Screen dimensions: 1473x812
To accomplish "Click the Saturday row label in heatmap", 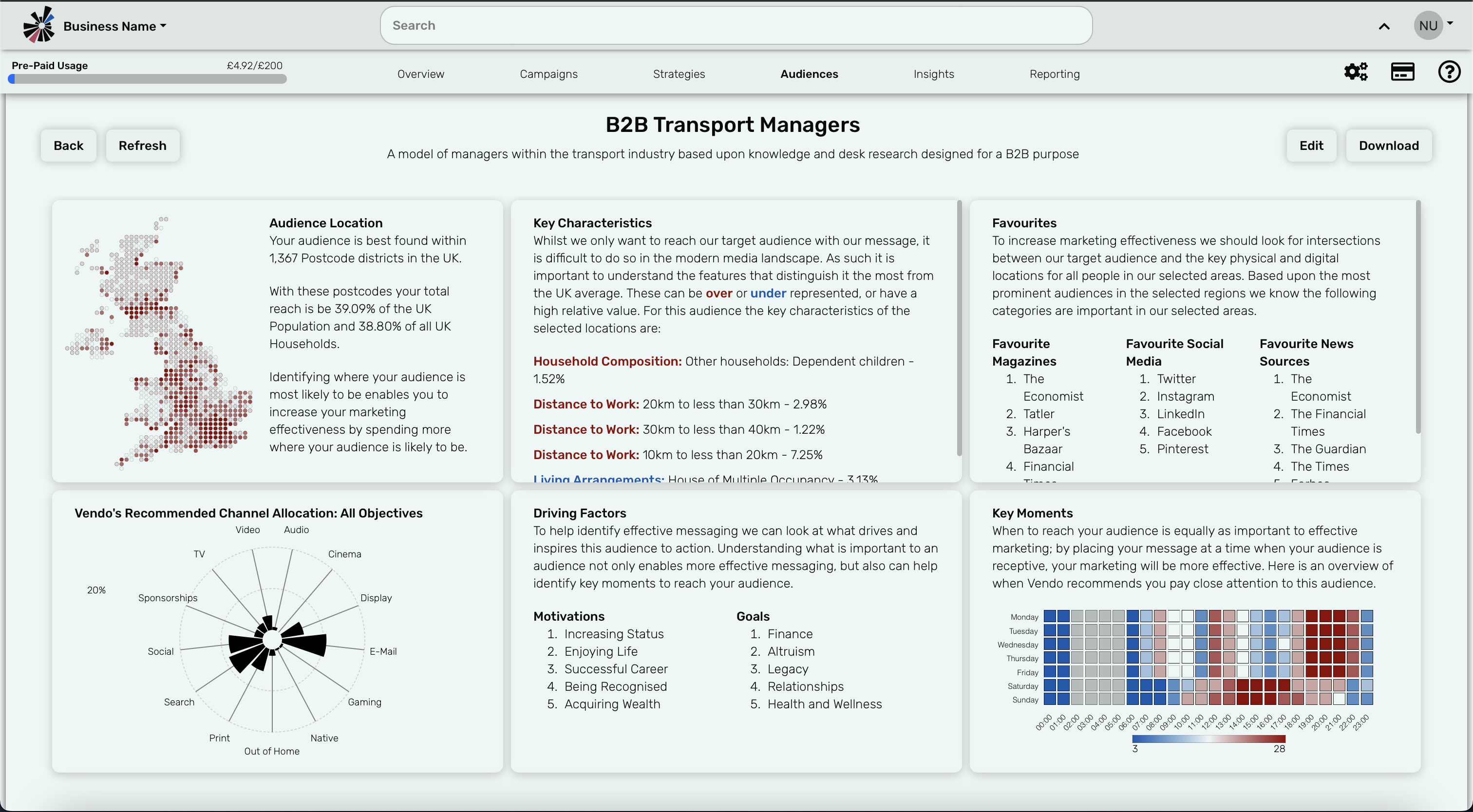I will tap(1022, 686).
